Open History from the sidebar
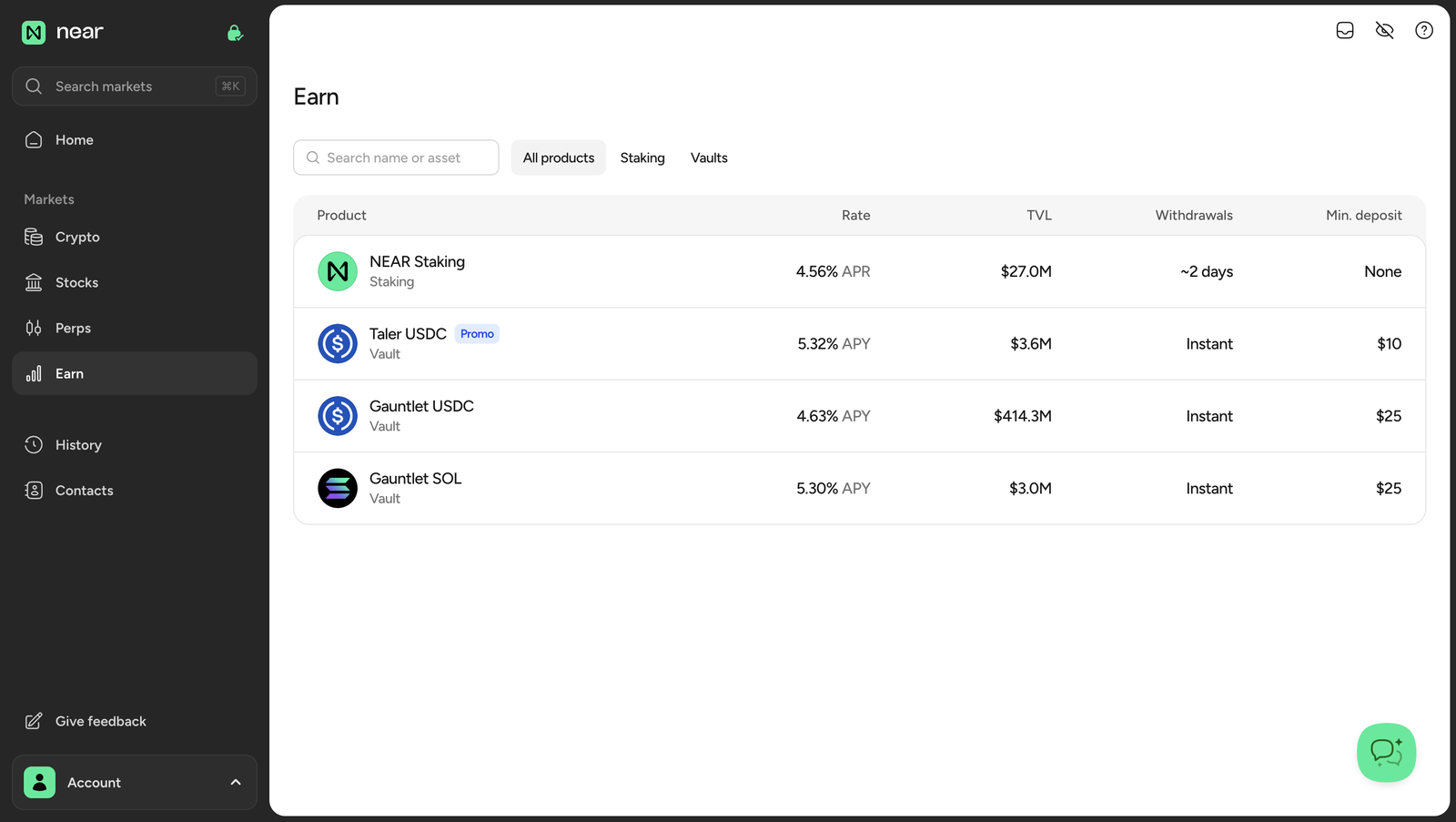The width and height of the screenshot is (1456, 822). [x=135, y=444]
